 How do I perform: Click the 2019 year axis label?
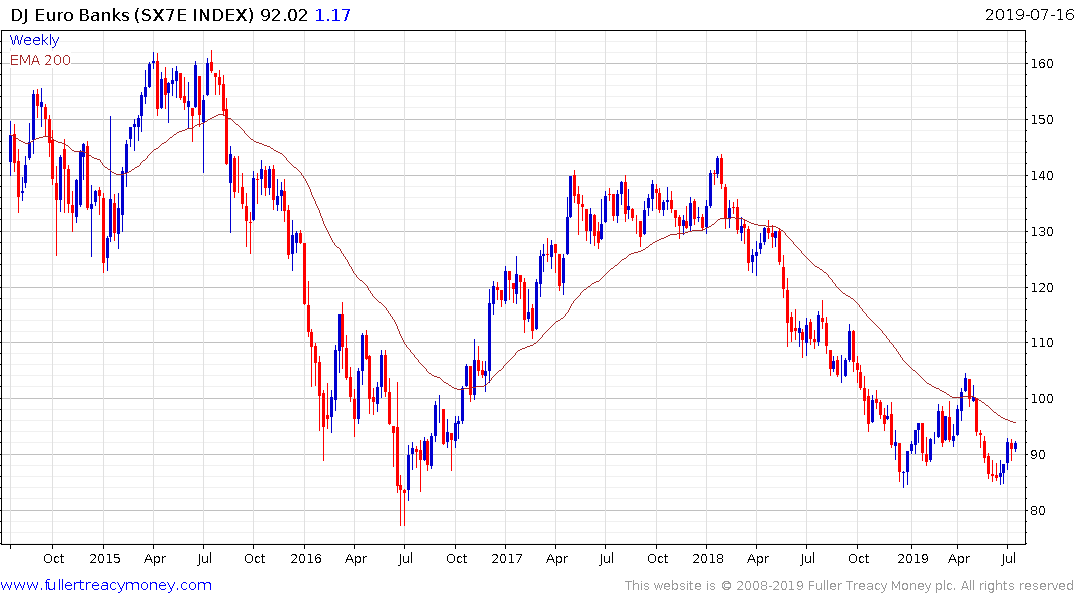913,558
